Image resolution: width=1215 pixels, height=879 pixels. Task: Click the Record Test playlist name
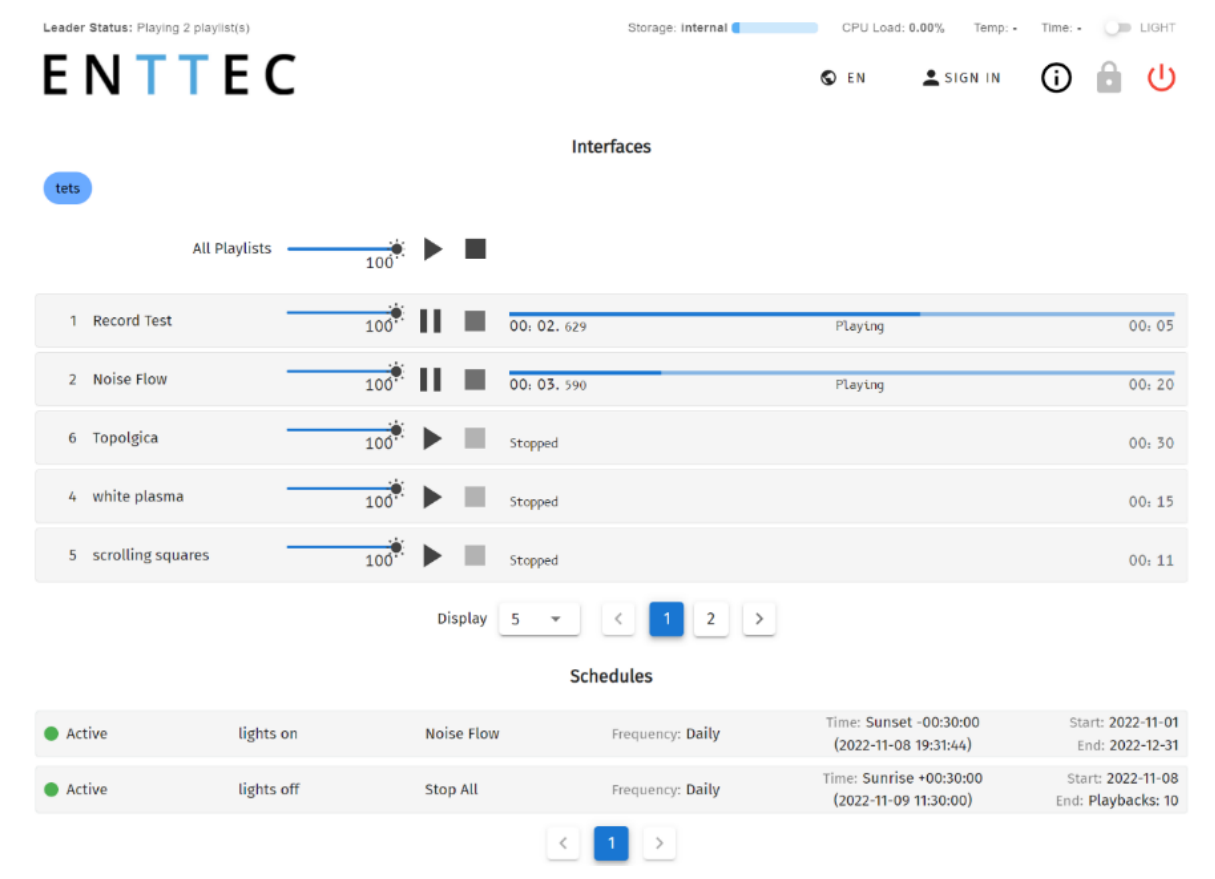132,321
